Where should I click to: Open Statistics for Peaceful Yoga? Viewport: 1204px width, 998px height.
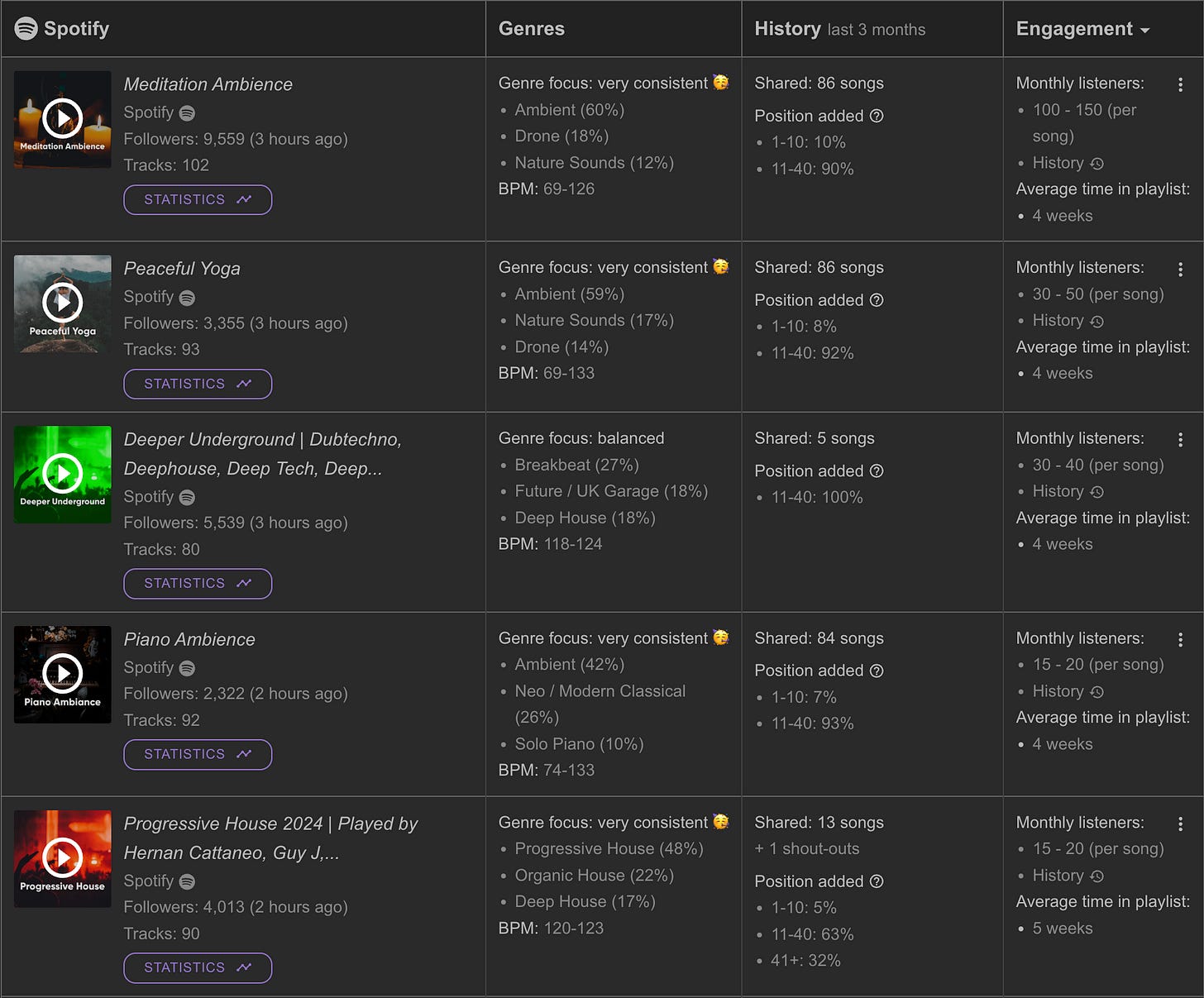tap(198, 384)
